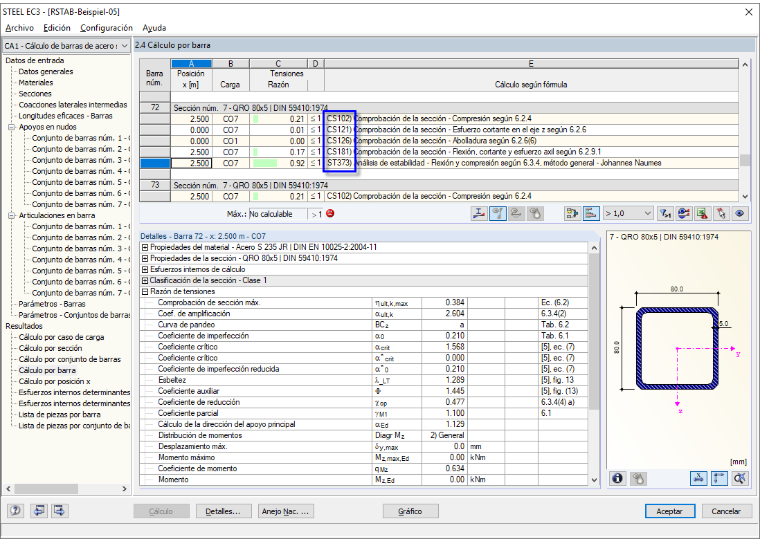Screen dimensions: 760x542
Task: Click the help question mark icon
Action: [x=16, y=510]
